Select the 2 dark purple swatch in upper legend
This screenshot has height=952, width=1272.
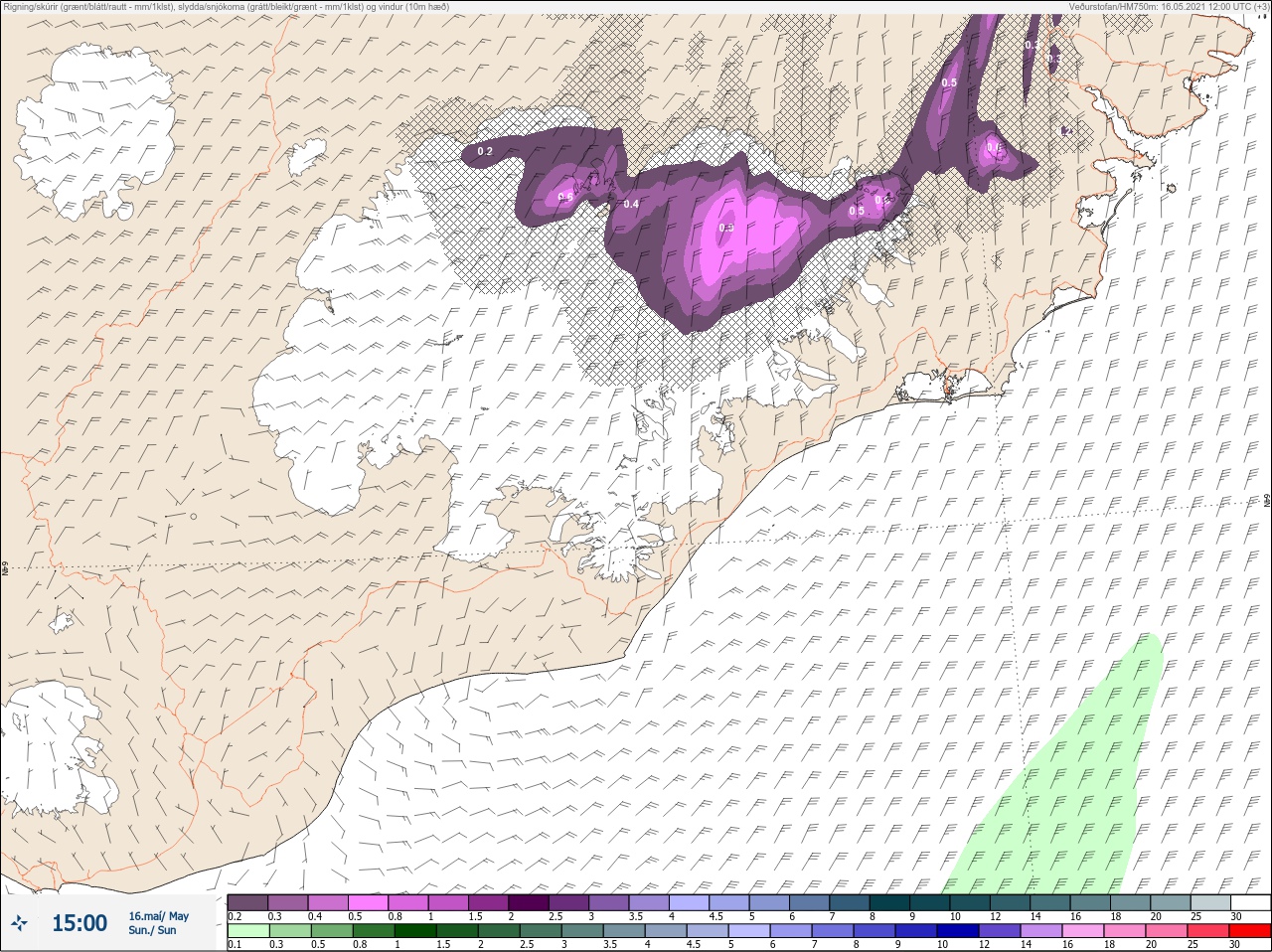[x=529, y=902]
